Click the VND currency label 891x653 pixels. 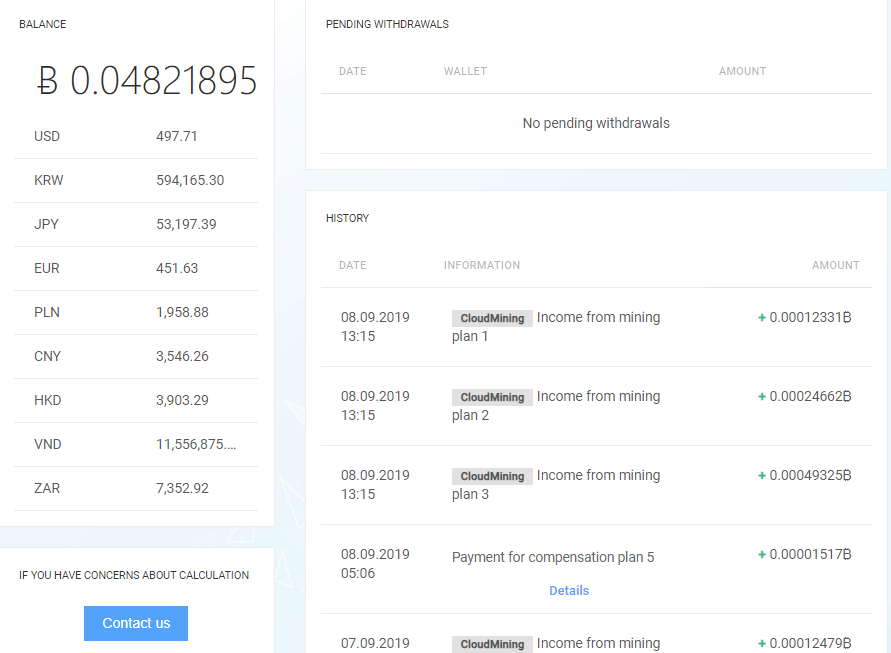47,444
